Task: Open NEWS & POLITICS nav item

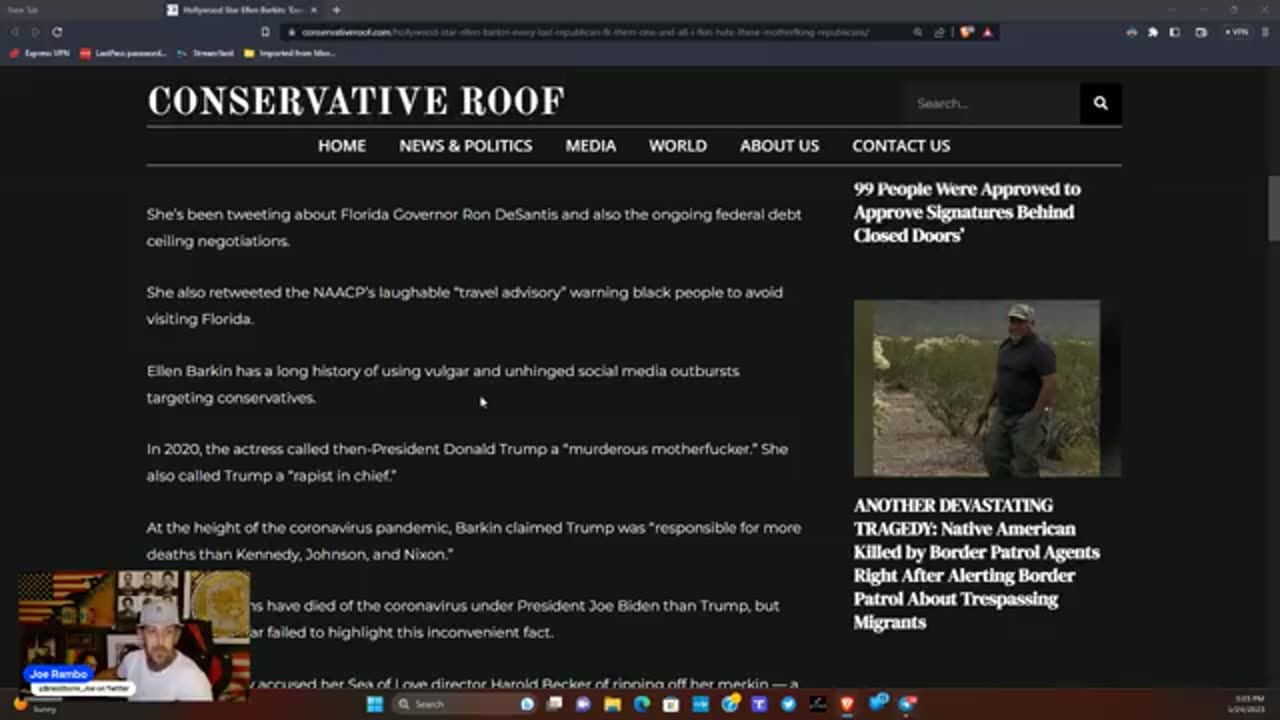Action: click(466, 146)
